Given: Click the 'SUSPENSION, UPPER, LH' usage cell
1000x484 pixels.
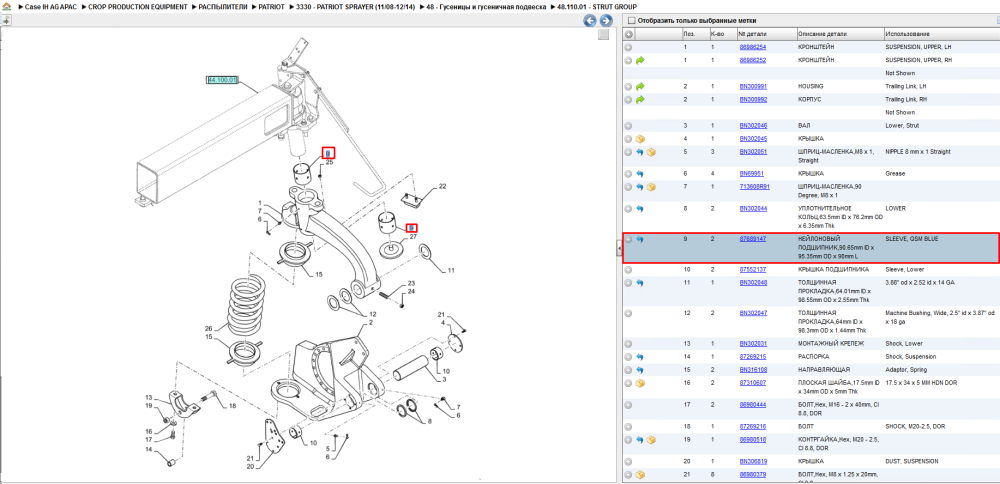Looking at the screenshot, I should 918,47.
